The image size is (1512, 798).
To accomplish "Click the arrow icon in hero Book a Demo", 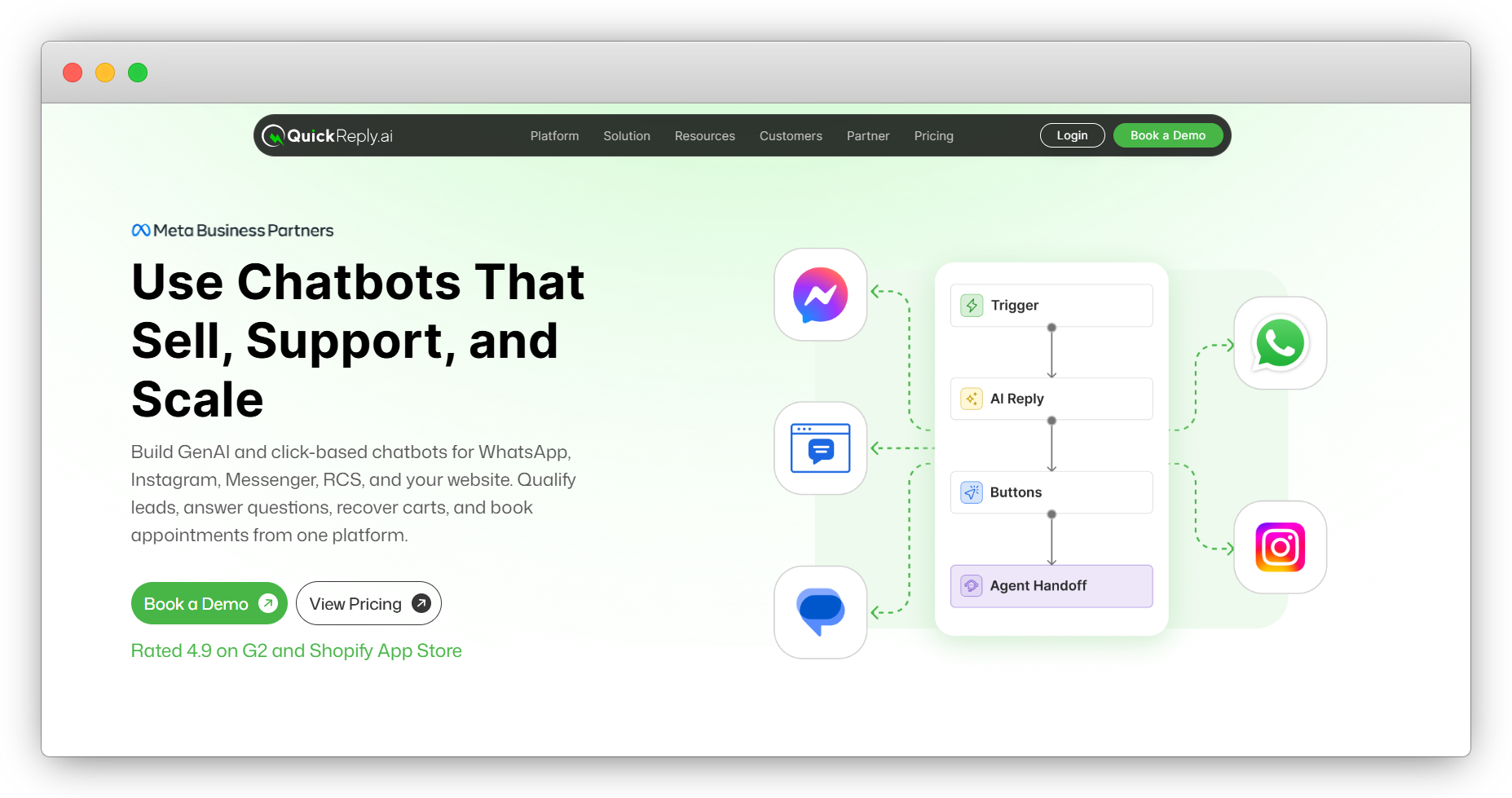I will coord(268,603).
